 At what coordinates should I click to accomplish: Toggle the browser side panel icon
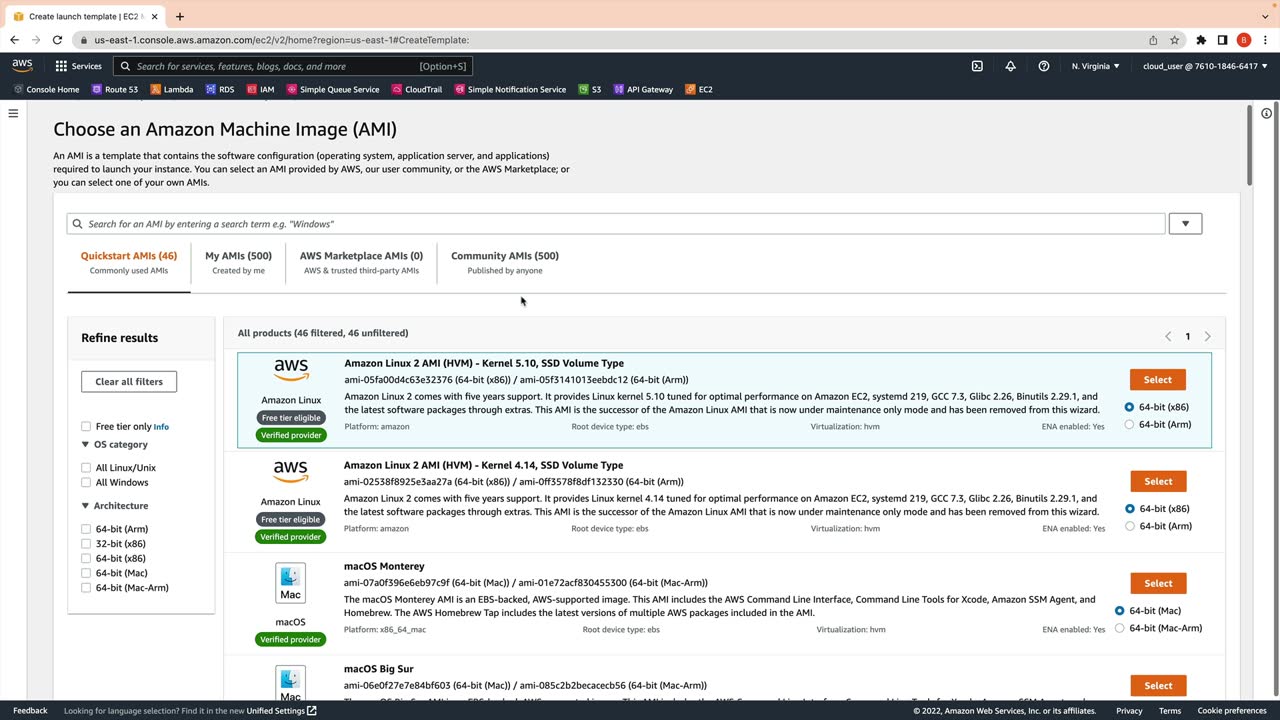coord(1222,40)
